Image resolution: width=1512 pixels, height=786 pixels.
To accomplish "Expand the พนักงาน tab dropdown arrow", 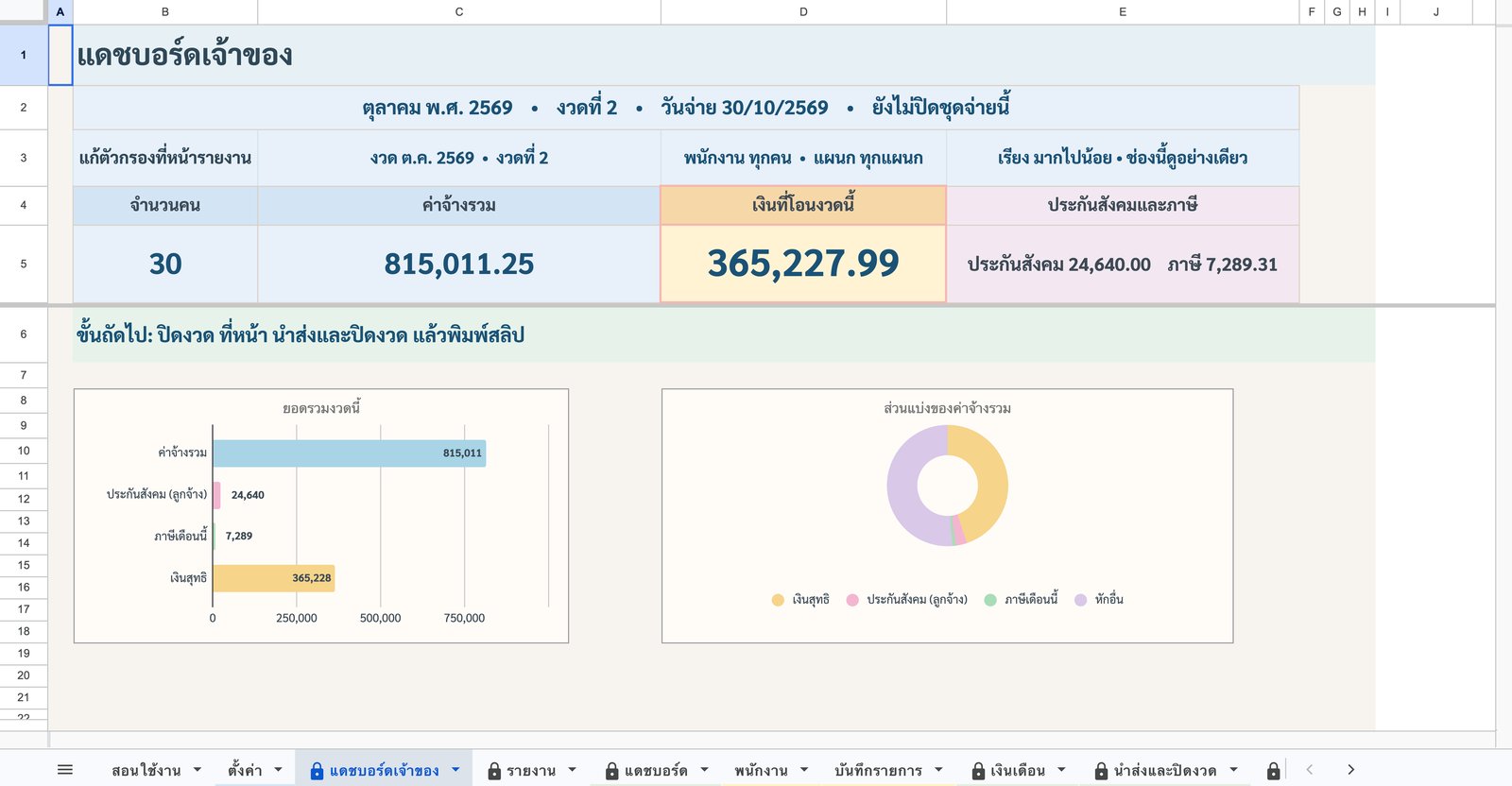I will [x=804, y=770].
